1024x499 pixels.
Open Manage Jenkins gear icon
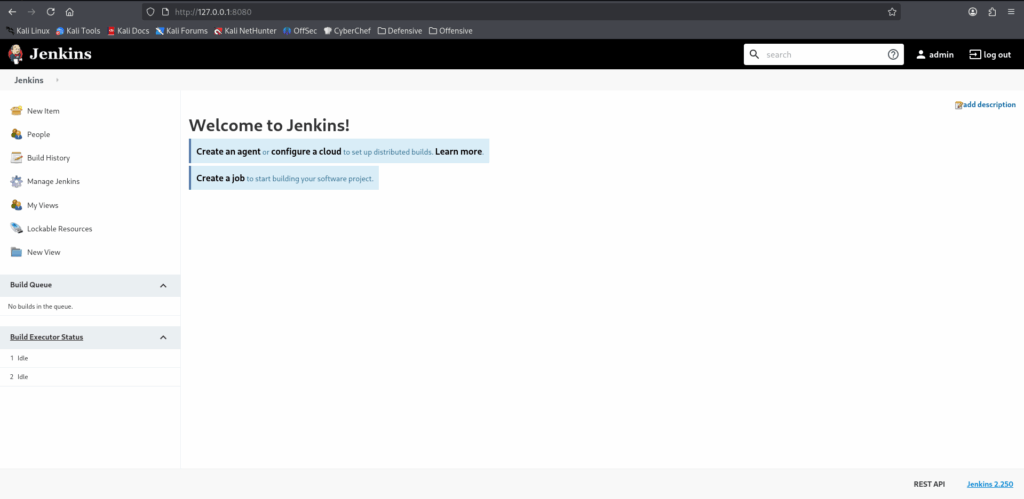[16, 181]
